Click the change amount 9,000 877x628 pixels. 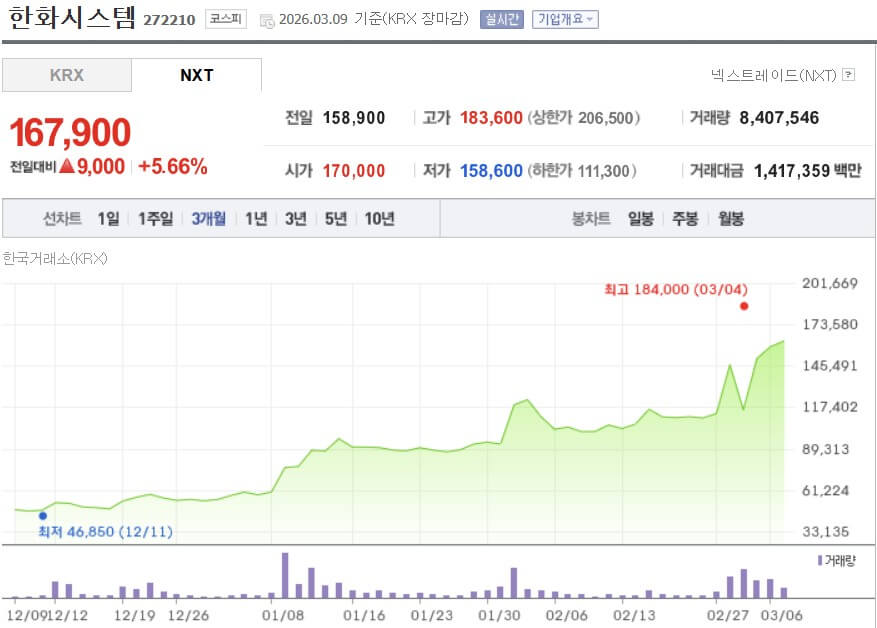101,166
